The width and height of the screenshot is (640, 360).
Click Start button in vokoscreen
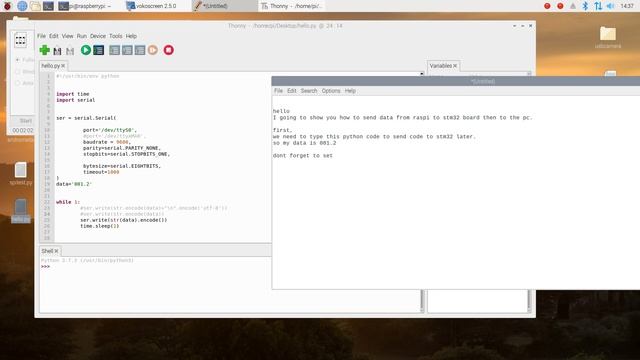pyautogui.click(x=25, y=121)
